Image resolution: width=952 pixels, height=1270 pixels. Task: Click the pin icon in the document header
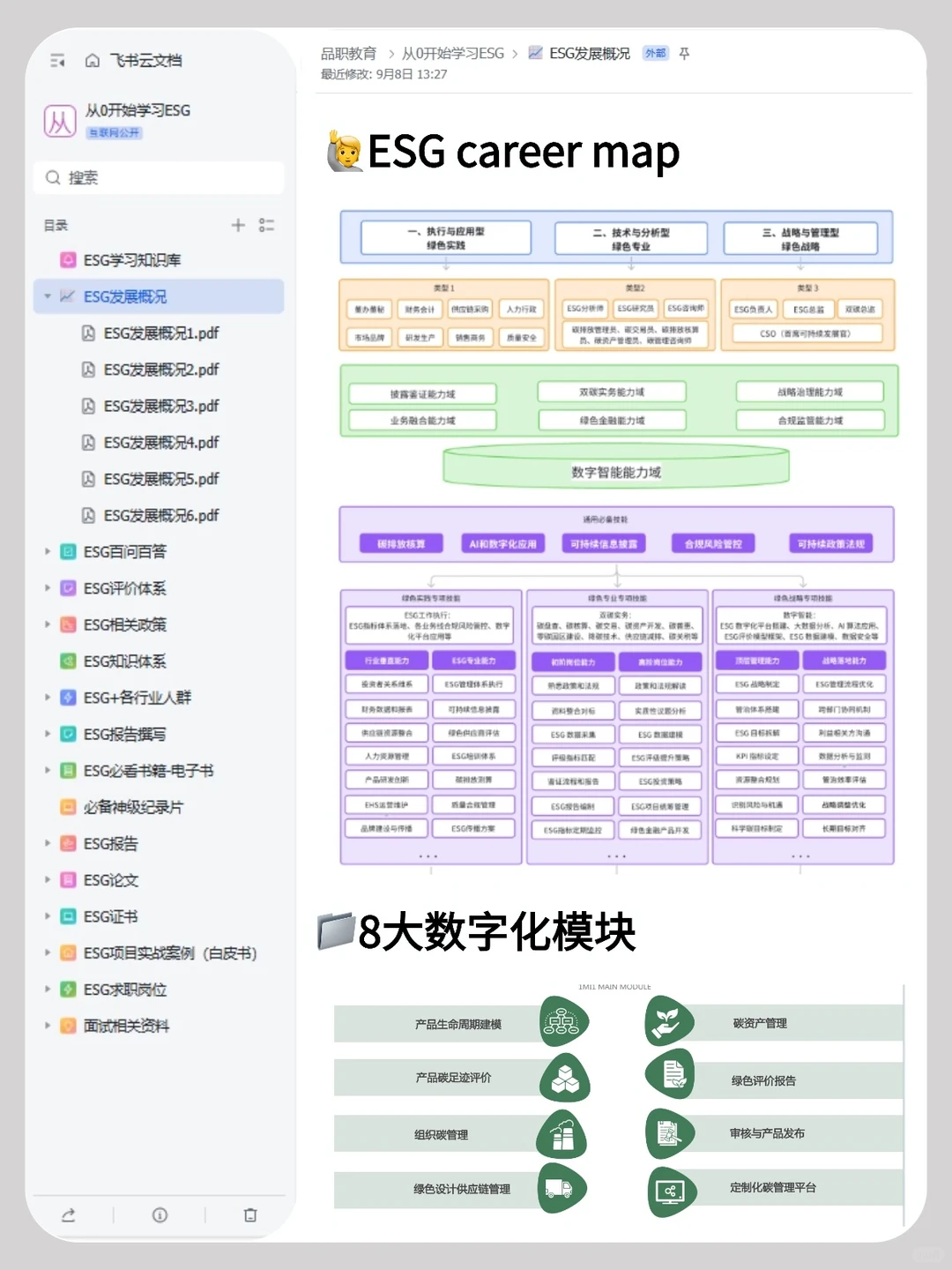(685, 53)
